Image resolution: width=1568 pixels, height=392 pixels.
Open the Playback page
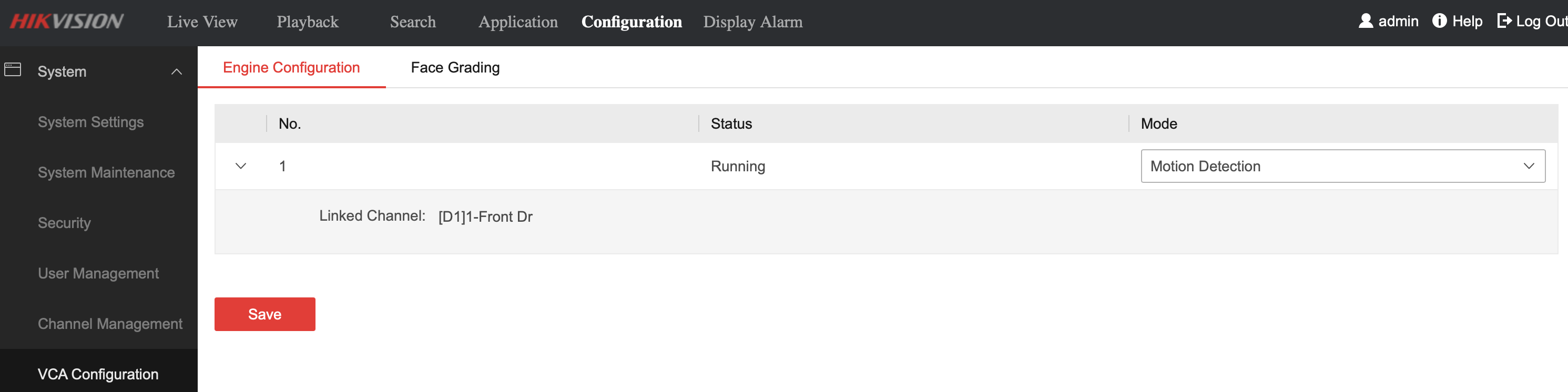[308, 22]
